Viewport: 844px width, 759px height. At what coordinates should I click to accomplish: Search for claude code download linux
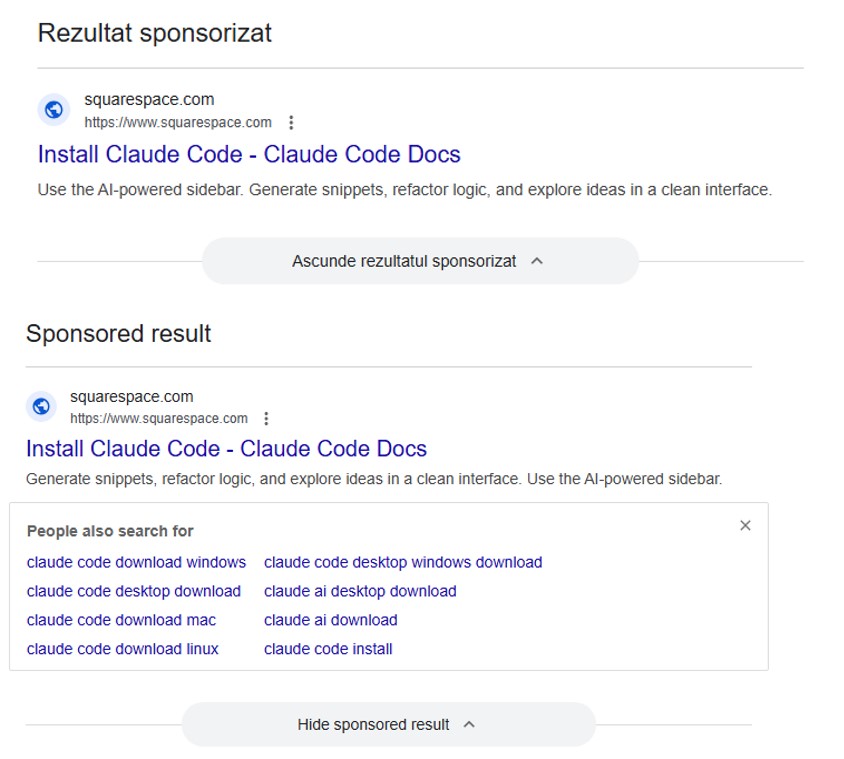[x=122, y=648]
